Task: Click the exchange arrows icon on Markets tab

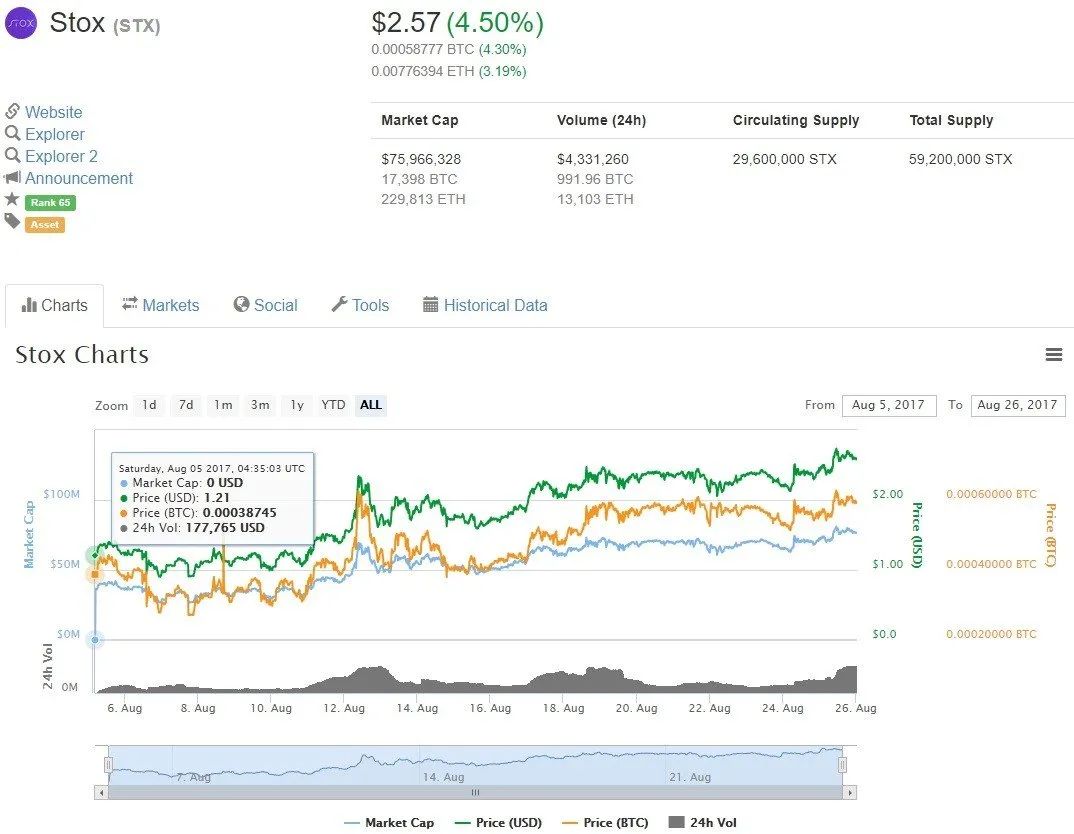Action: (x=129, y=304)
